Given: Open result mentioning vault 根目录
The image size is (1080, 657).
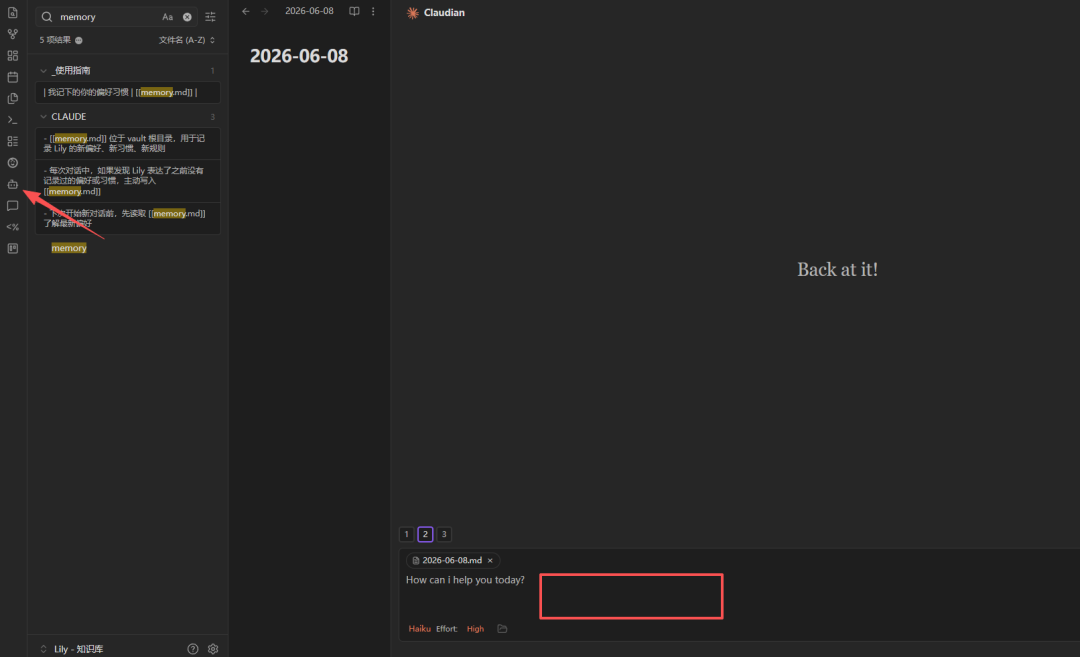Looking at the screenshot, I should tap(128, 143).
